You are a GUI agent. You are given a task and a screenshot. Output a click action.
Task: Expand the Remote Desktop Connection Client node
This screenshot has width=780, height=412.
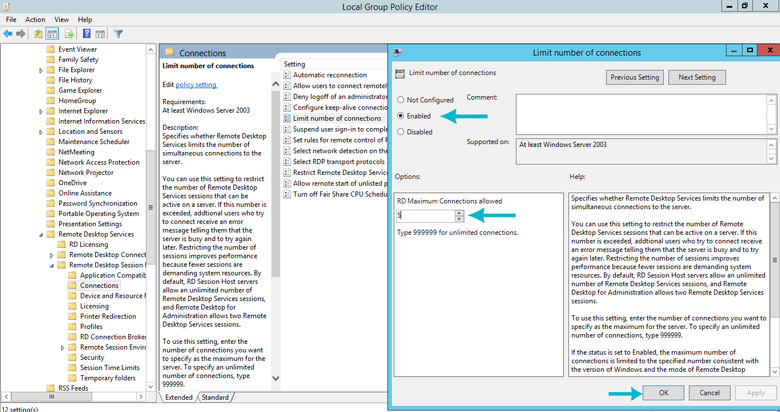(52, 255)
